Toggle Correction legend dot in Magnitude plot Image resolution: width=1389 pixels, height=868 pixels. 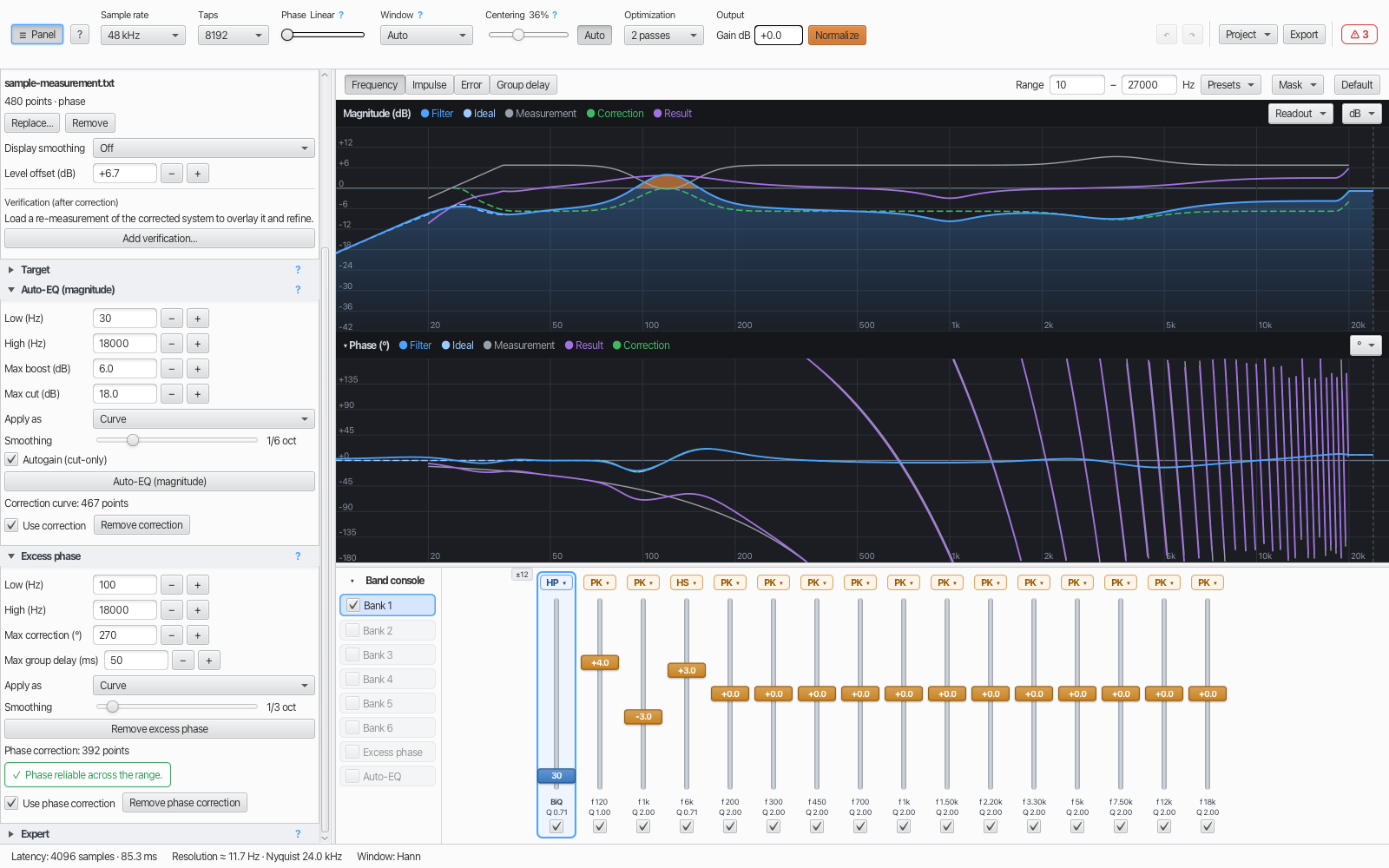[591, 114]
